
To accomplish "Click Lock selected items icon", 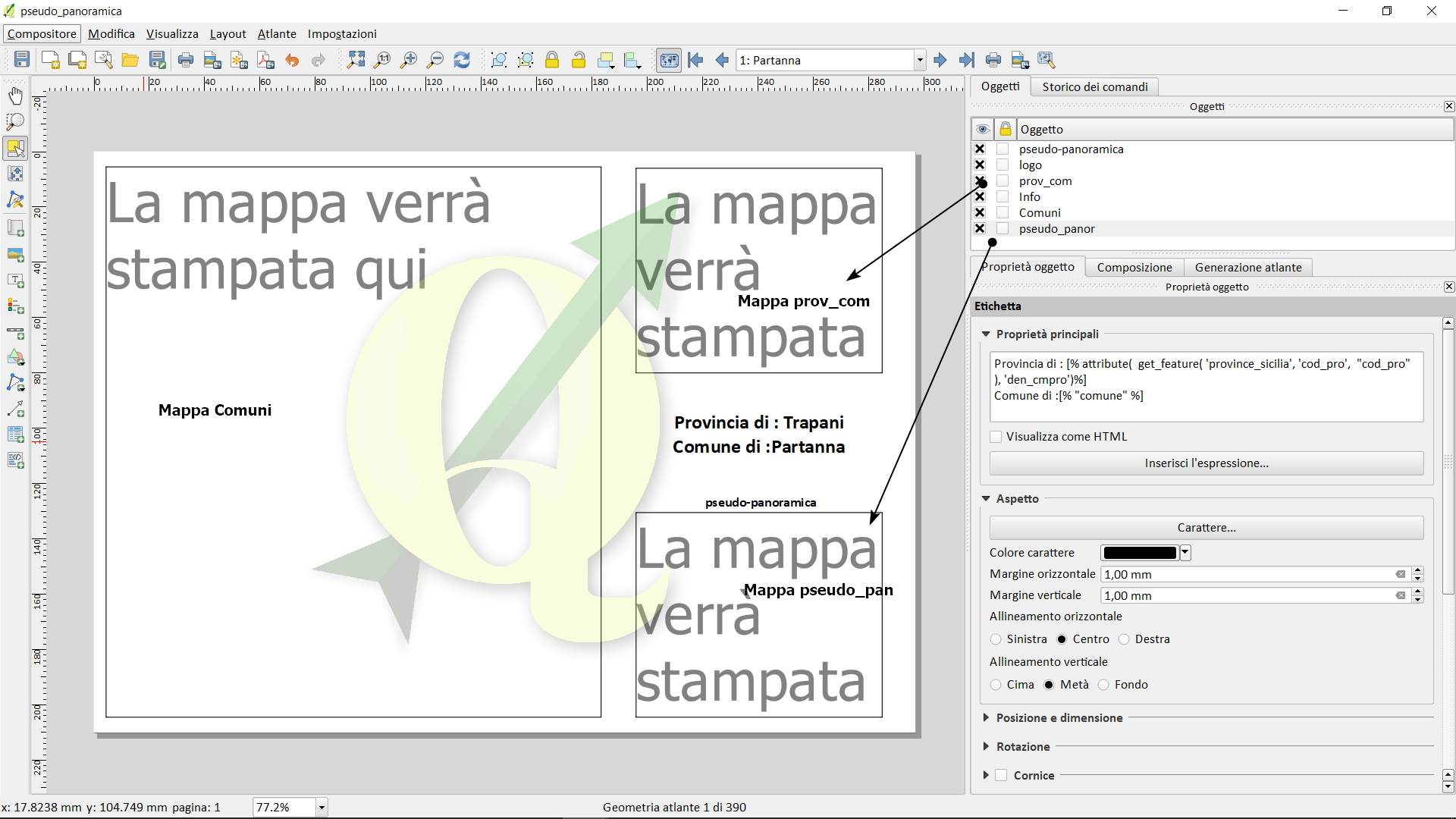I will (x=552, y=60).
